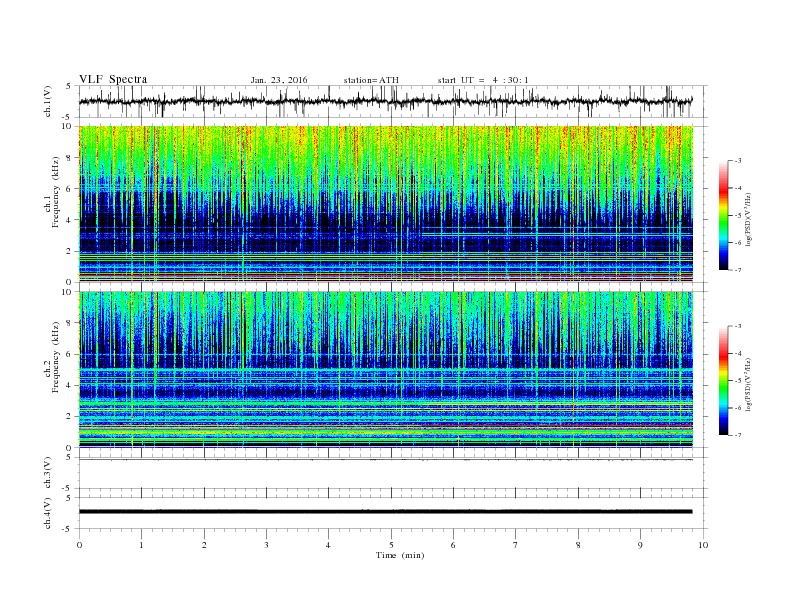Click inside the ch.1 spectrogram plot
The width and height of the screenshot is (792, 612).
[x=386, y=204]
